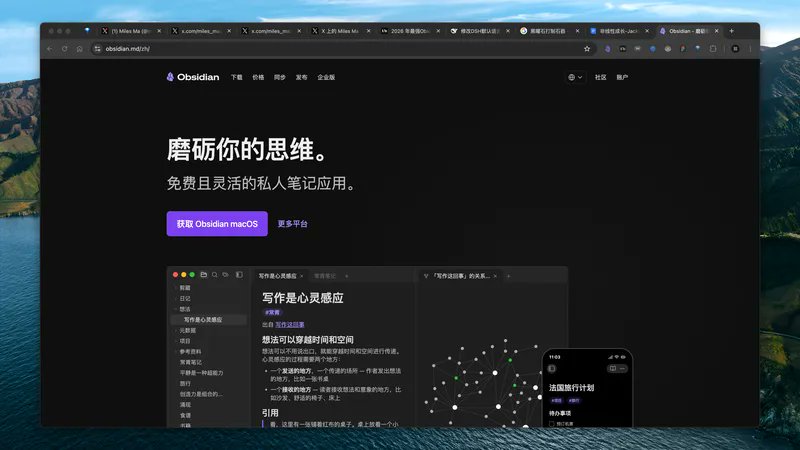Open the site information icon beside the URL
Viewport: 800px width, 450px height.
[97, 48]
